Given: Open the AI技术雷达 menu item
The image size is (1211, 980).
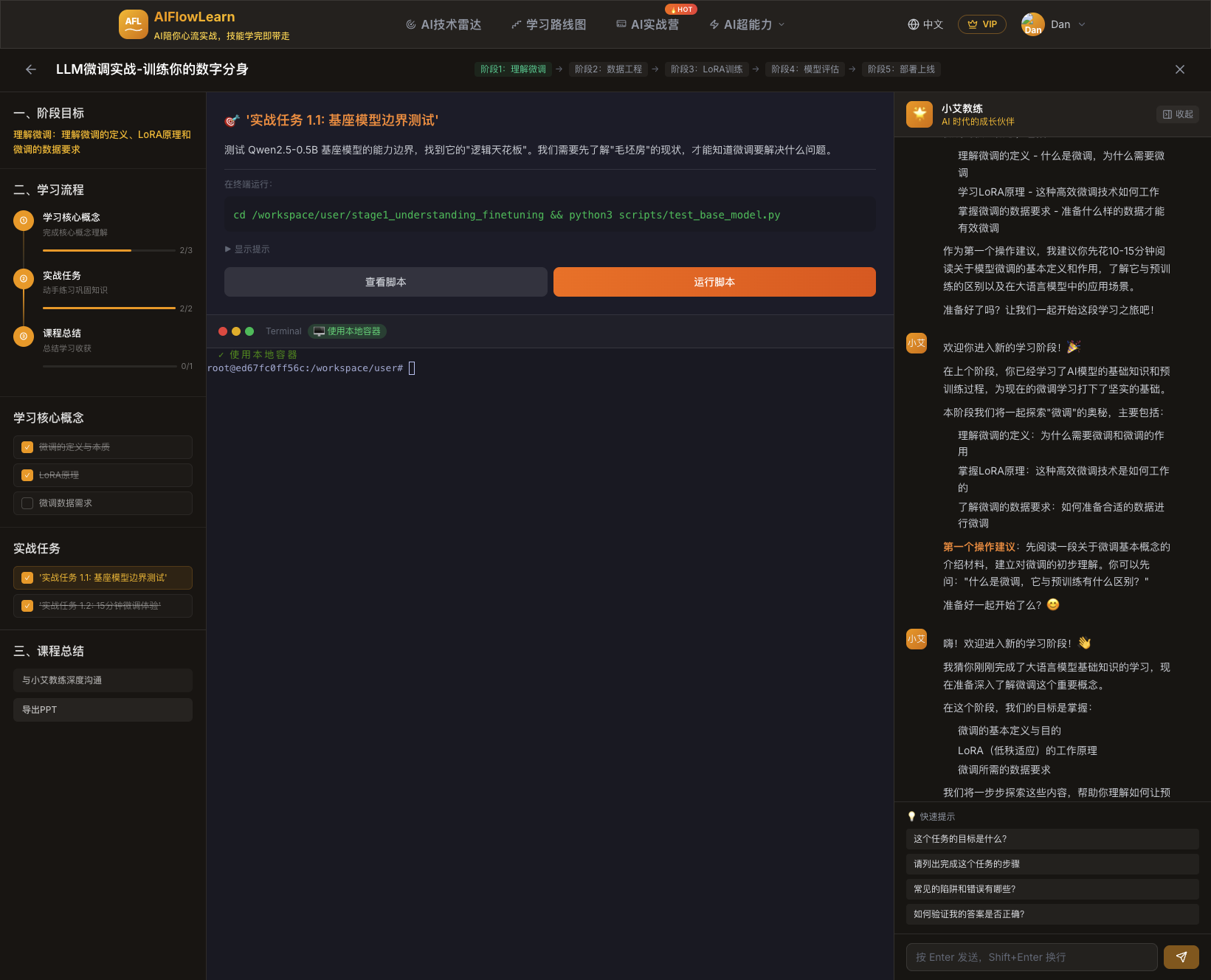Looking at the screenshot, I should pos(444,24).
